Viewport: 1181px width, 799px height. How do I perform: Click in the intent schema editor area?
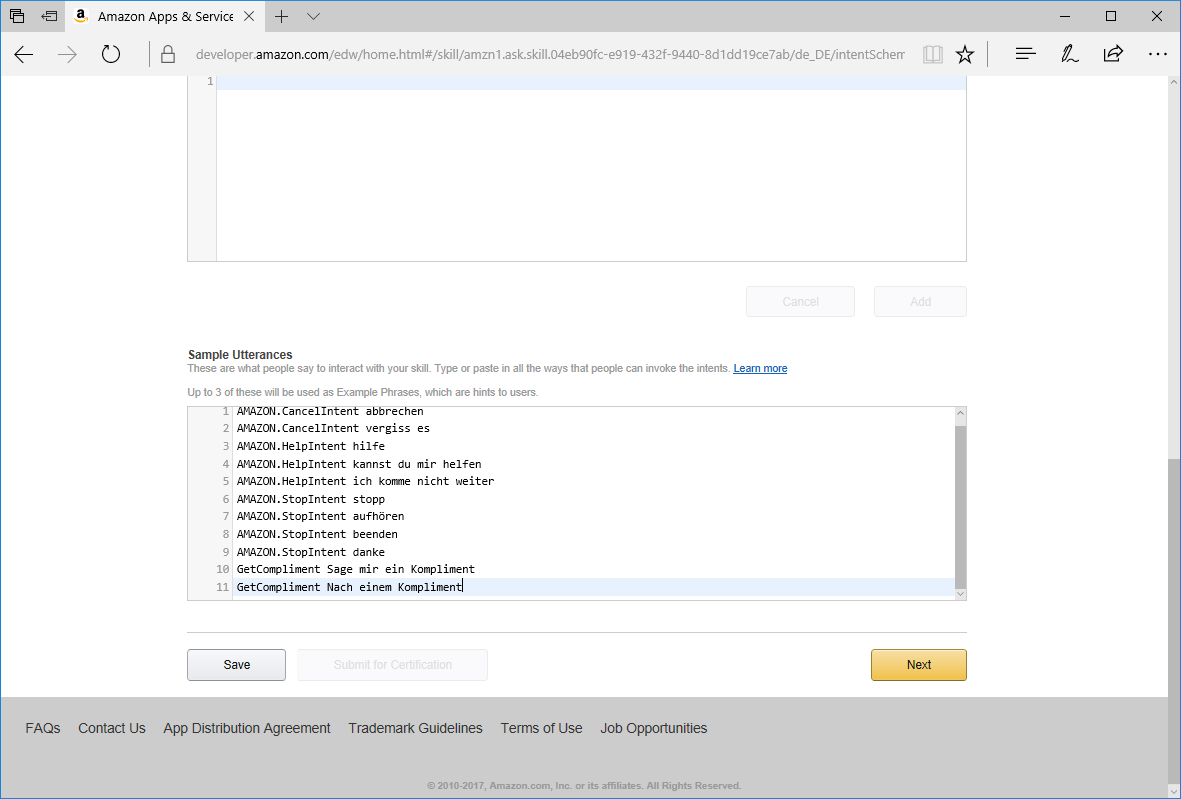tap(590, 170)
